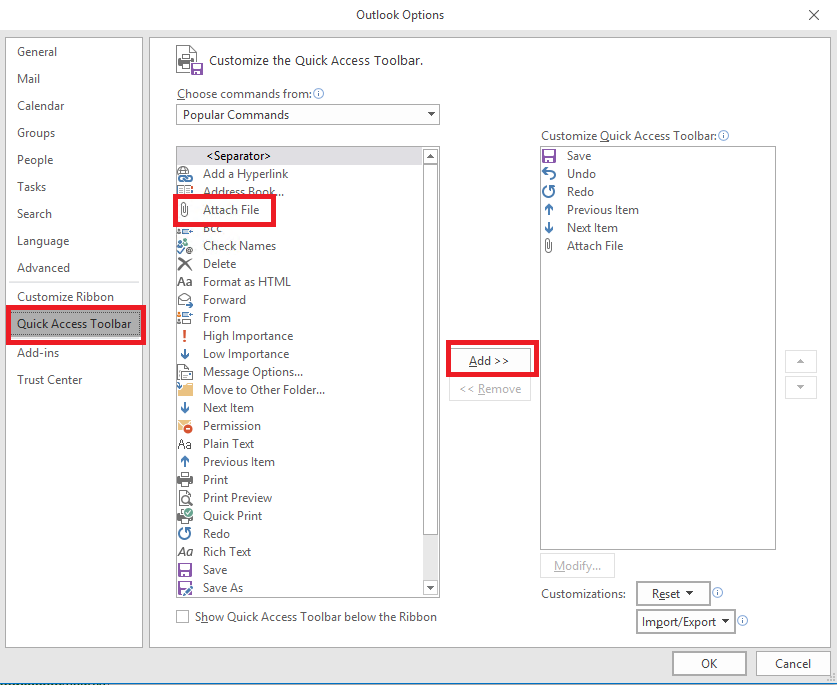Select Next Item in Quick Access Toolbar list
Viewport: 837px width, 685px height.
(592, 228)
